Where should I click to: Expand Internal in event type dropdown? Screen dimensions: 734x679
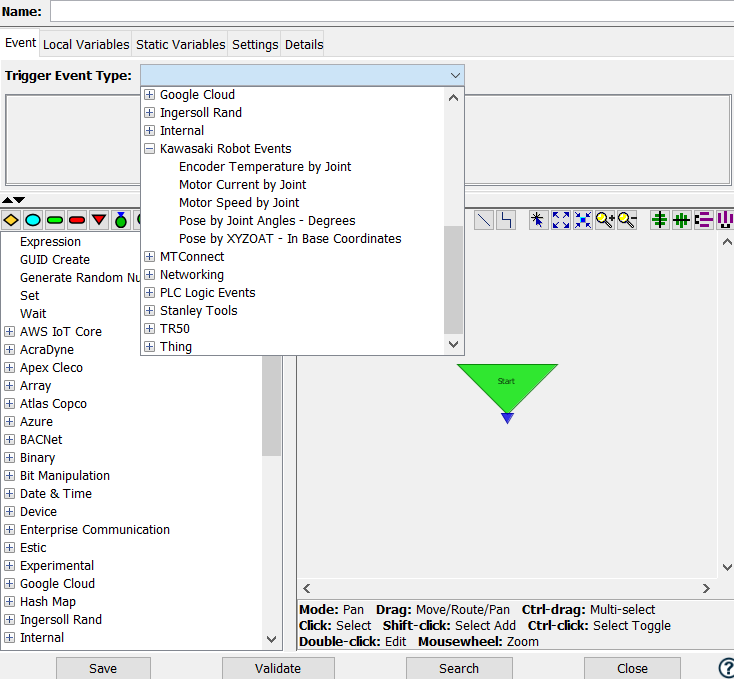(x=149, y=131)
